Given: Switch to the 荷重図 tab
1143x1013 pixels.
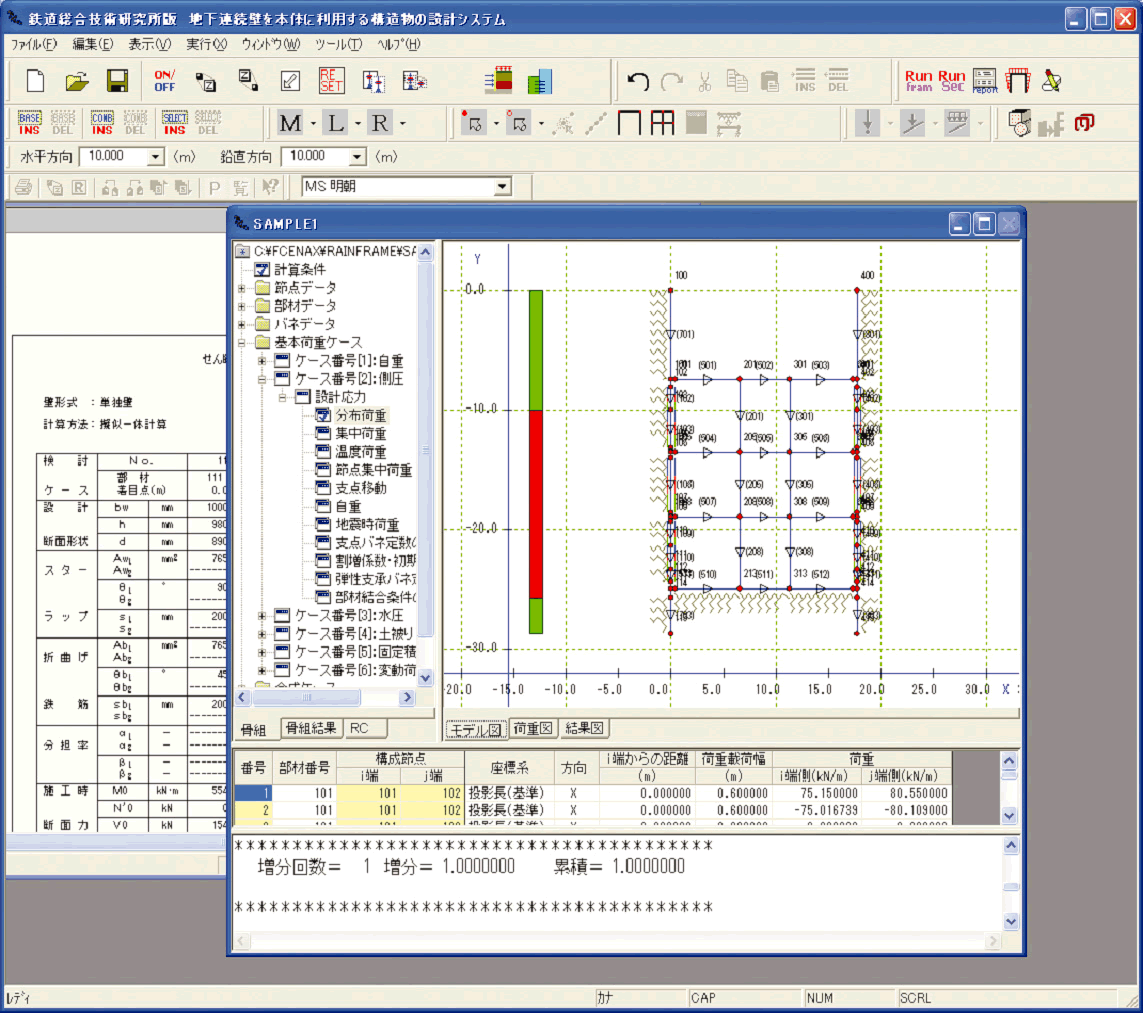Looking at the screenshot, I should [x=532, y=729].
